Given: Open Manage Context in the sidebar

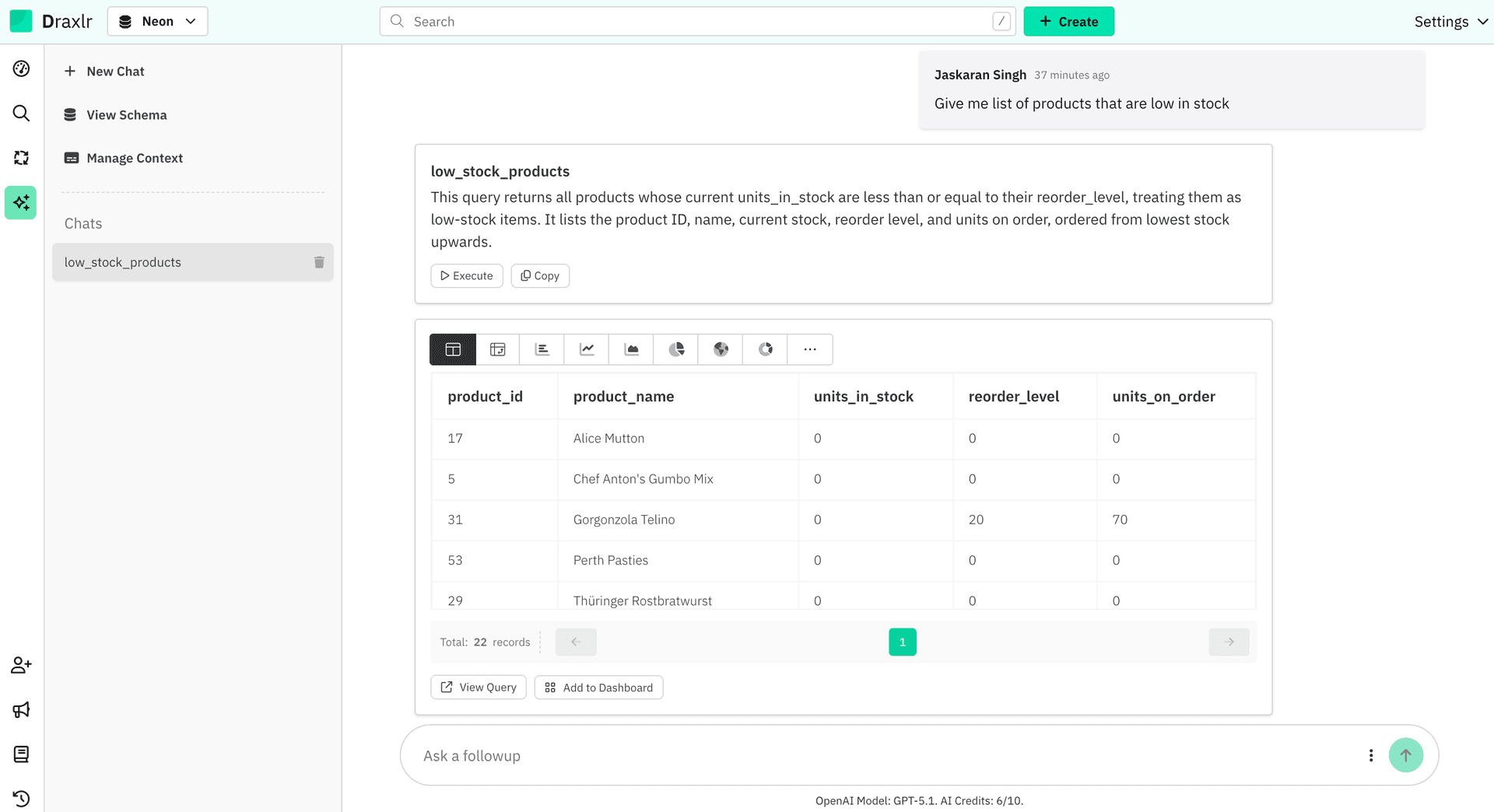Looking at the screenshot, I should click(x=135, y=159).
